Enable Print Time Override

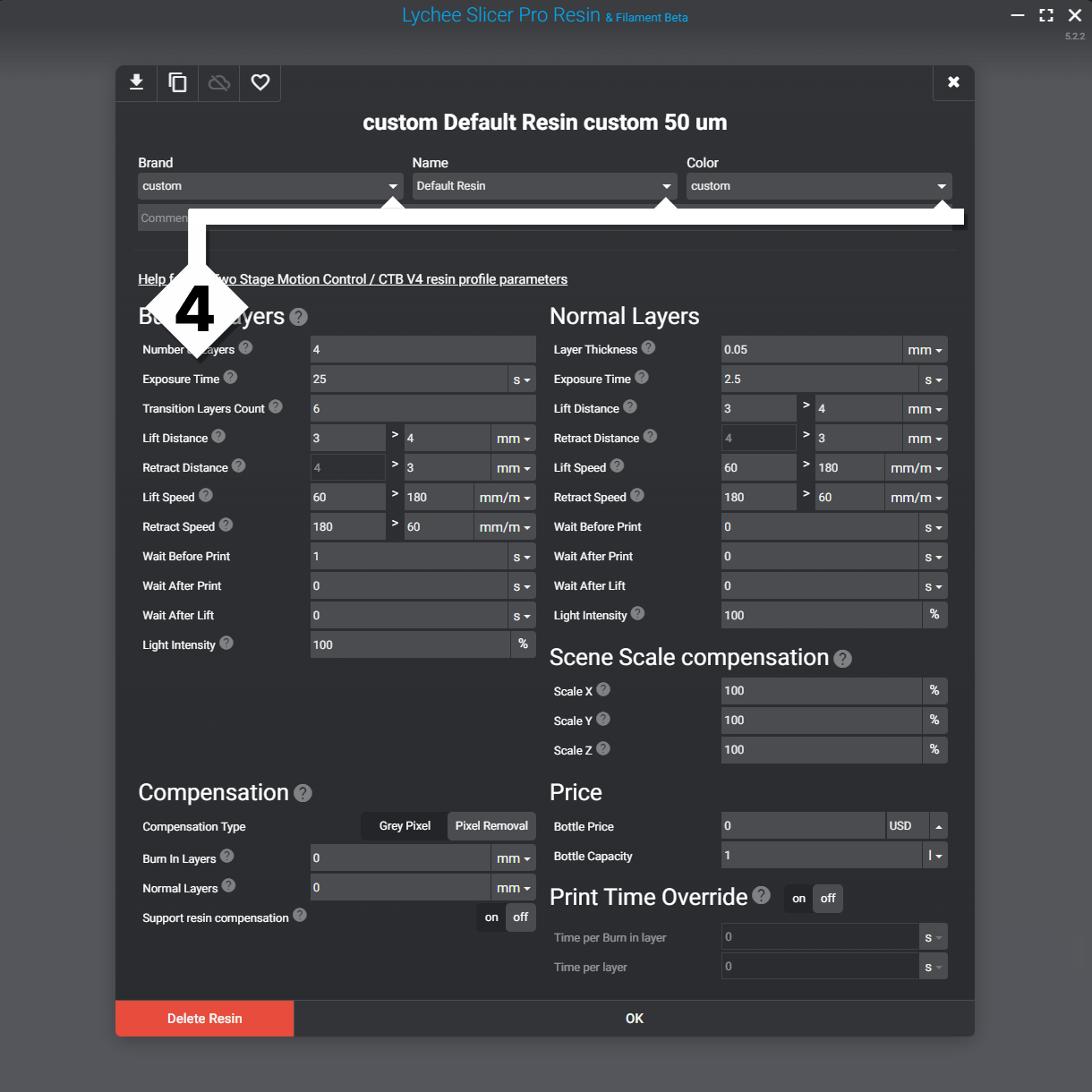(798, 898)
